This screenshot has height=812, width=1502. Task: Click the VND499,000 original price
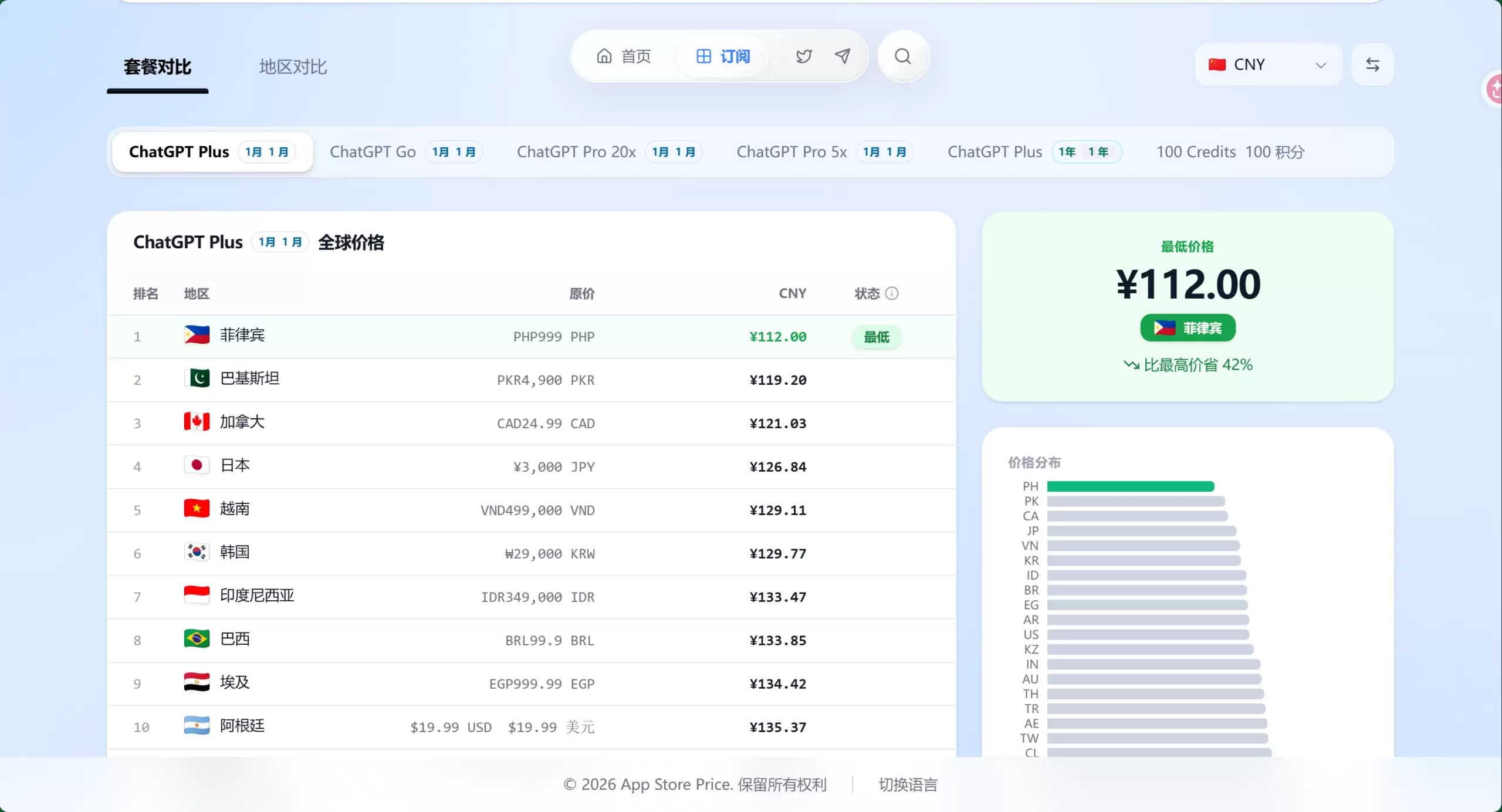[537, 510]
